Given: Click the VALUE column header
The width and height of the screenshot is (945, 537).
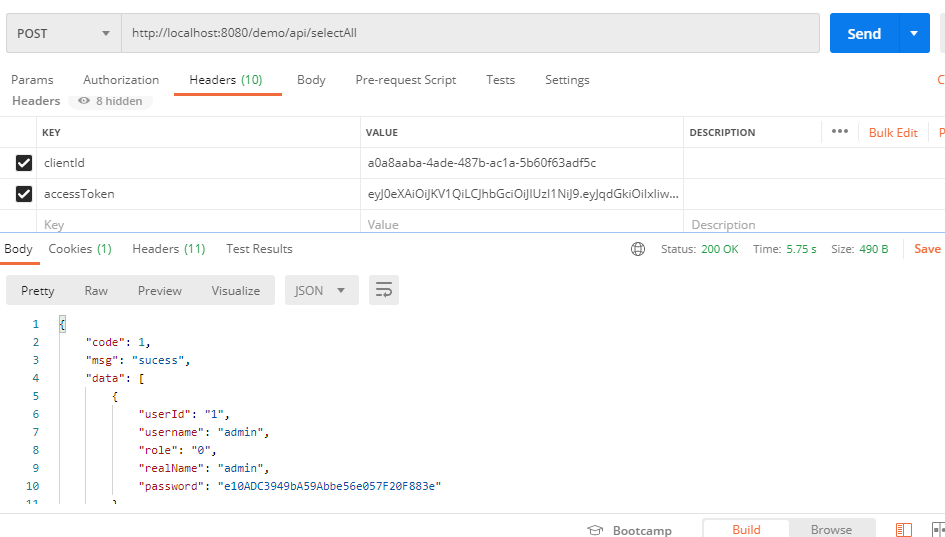Looking at the screenshot, I should click(381, 133).
